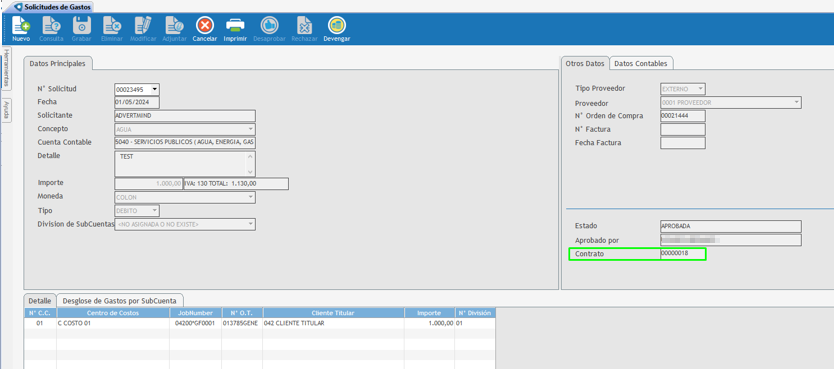Screen dimensions: 834x369
Task: Click the Aprobado por field
Action: tap(731, 240)
